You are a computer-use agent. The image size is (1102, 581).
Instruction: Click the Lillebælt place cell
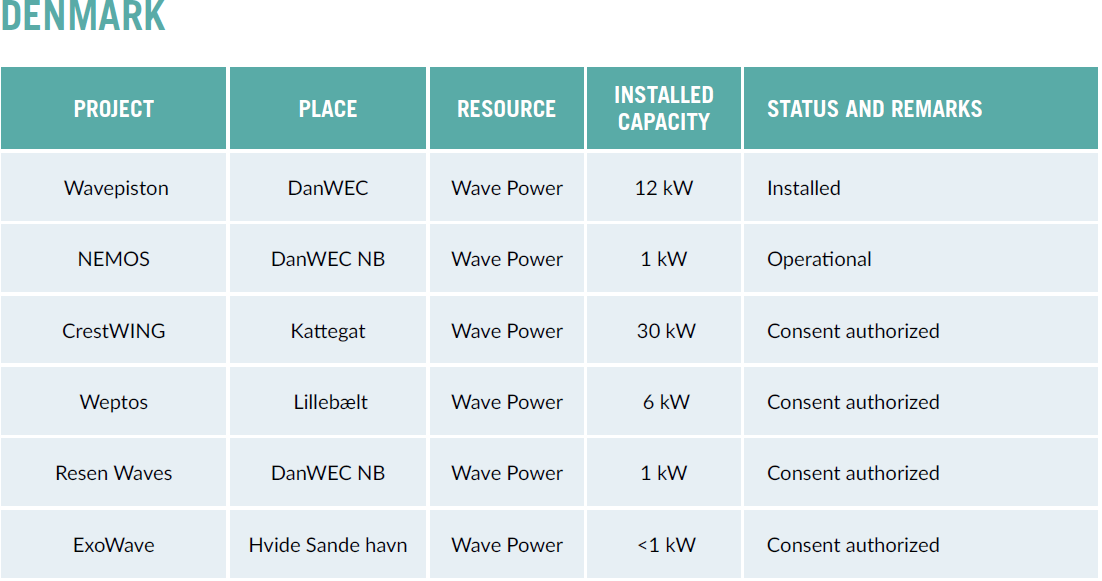328,402
